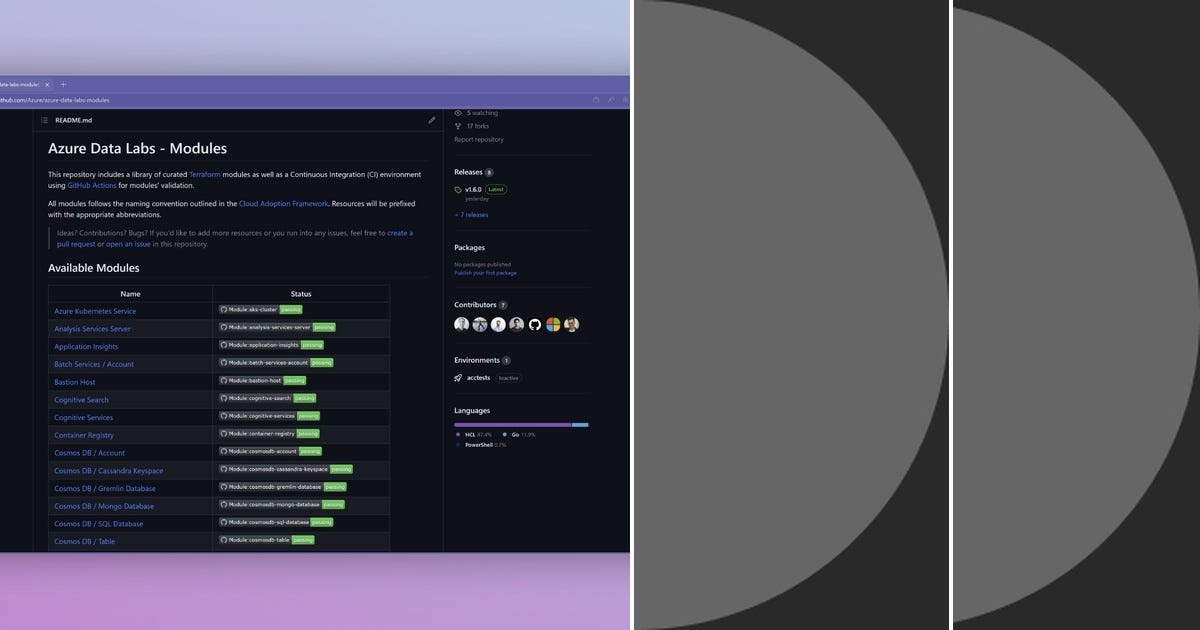Viewport: 1200px width, 630px height.
Task: Open the Terraform link in the description
Action: (x=204, y=173)
